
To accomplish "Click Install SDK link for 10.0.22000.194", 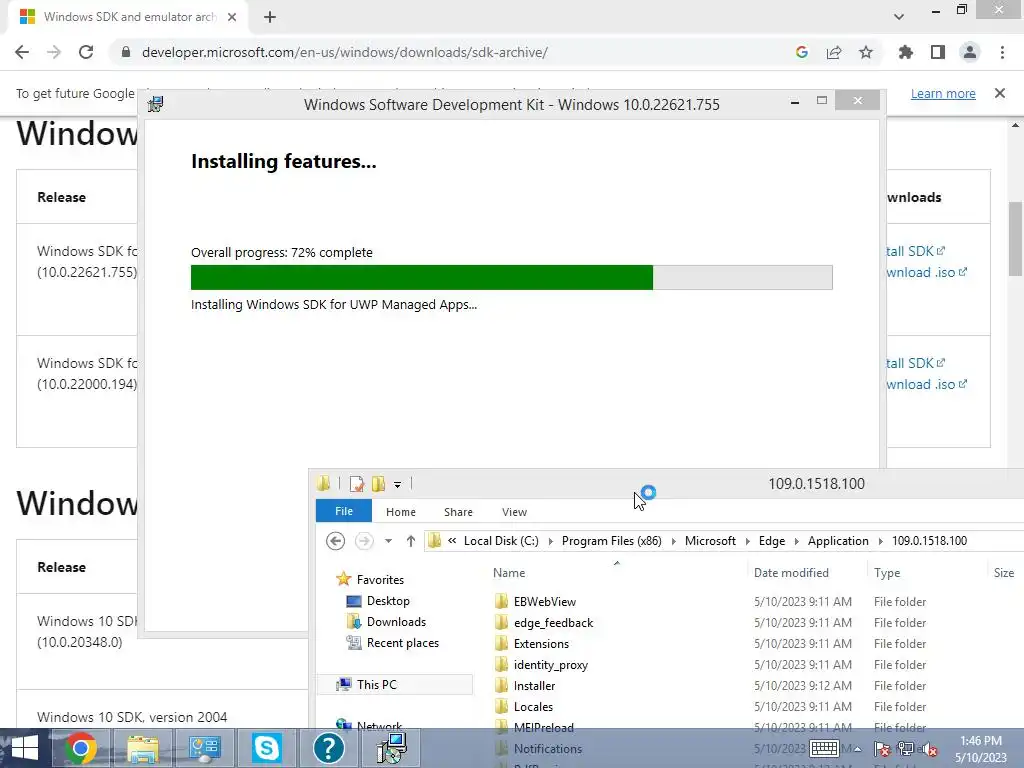I will 915,363.
